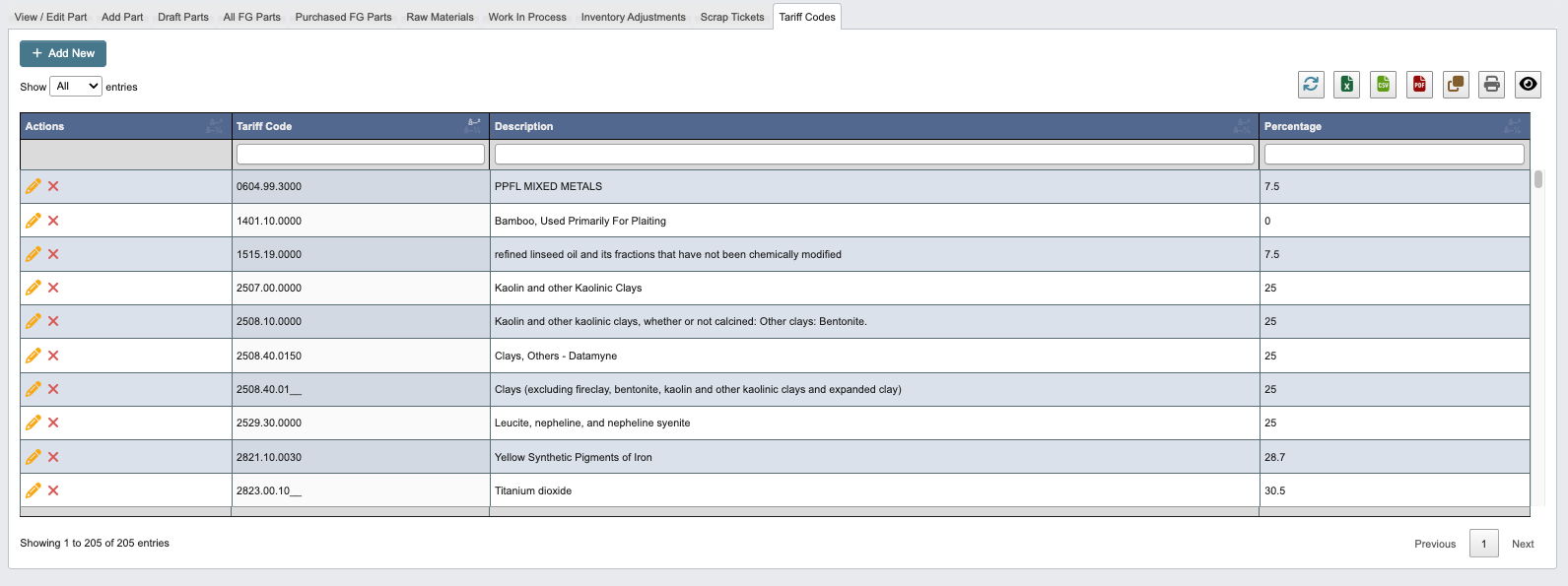
Task: Open the Scrap Tickets tab
Action: click(x=732, y=17)
